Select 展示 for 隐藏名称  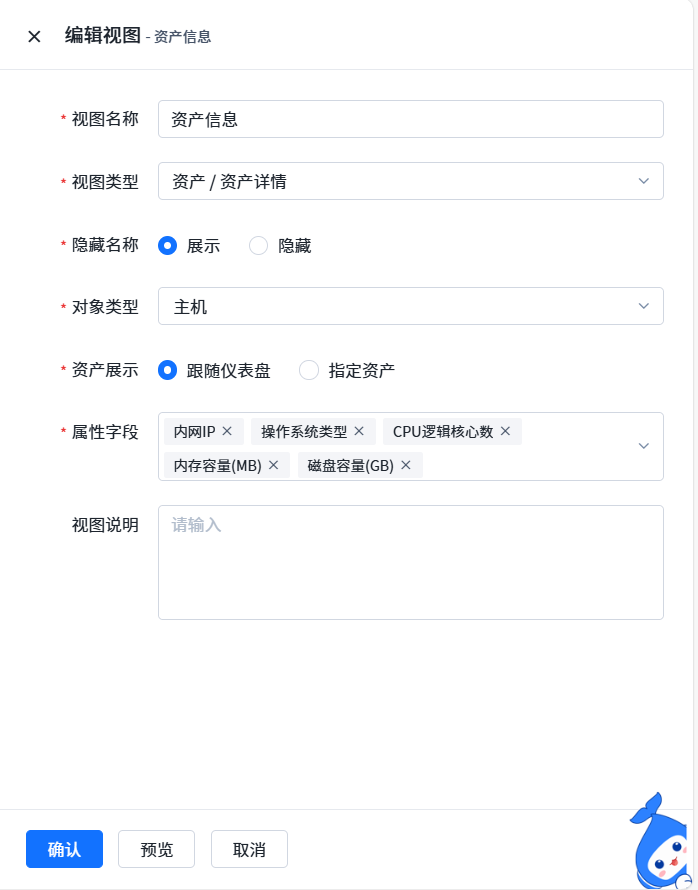click(168, 245)
